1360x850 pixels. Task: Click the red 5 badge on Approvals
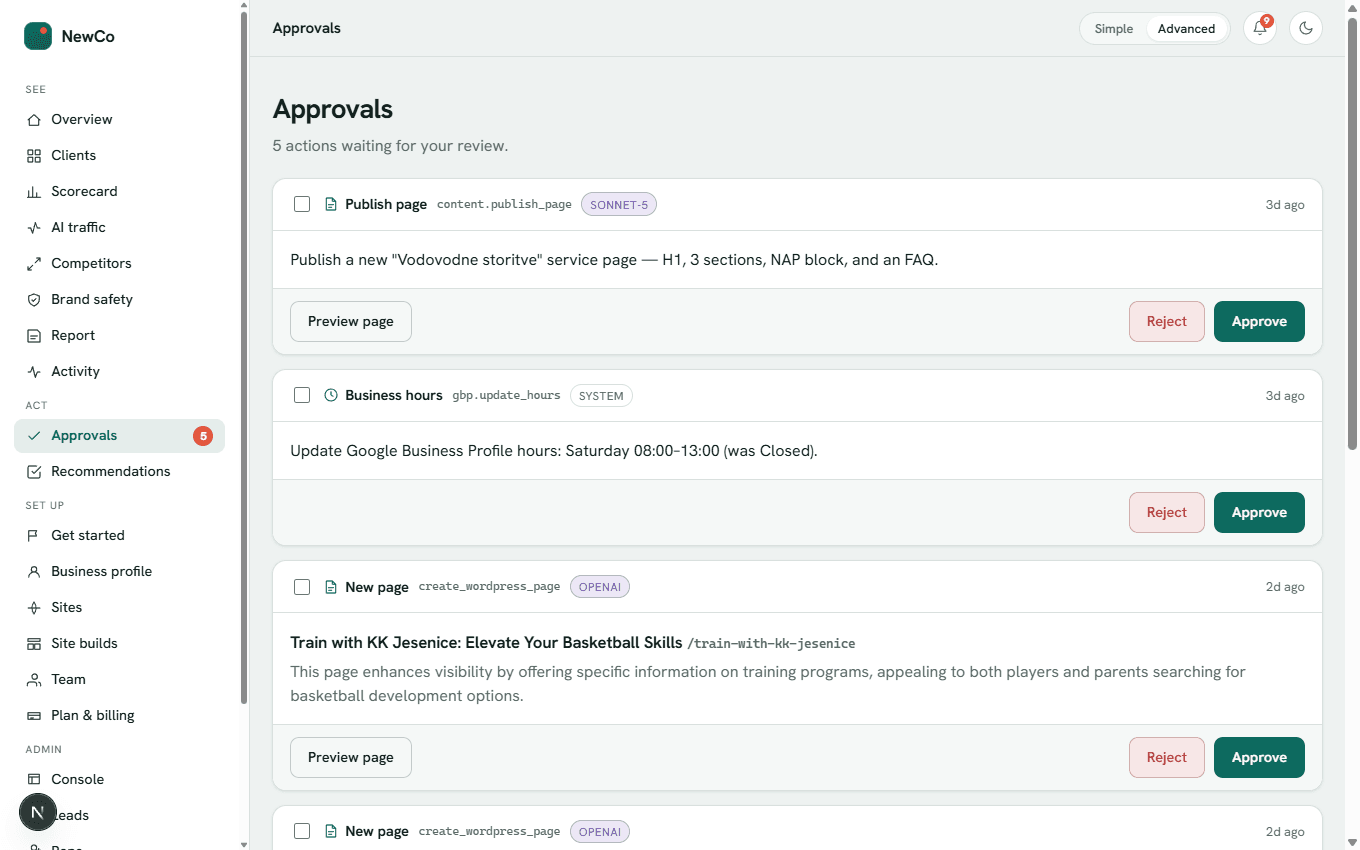click(x=203, y=435)
